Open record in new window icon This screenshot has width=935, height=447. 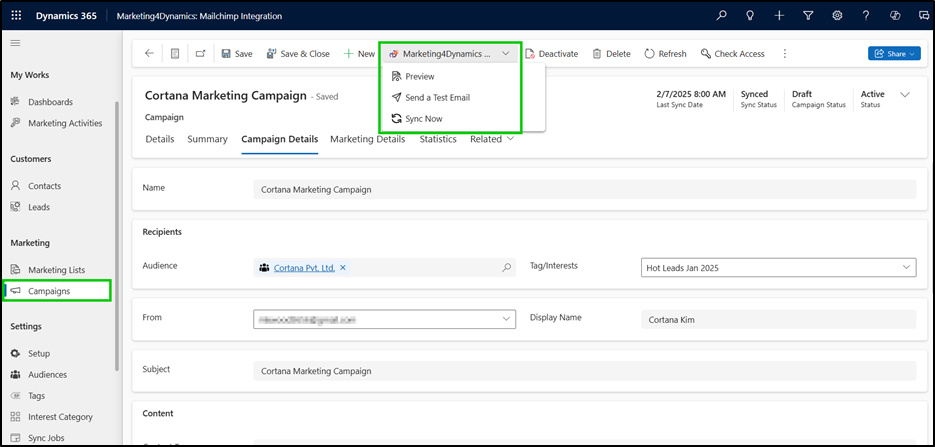(x=200, y=54)
